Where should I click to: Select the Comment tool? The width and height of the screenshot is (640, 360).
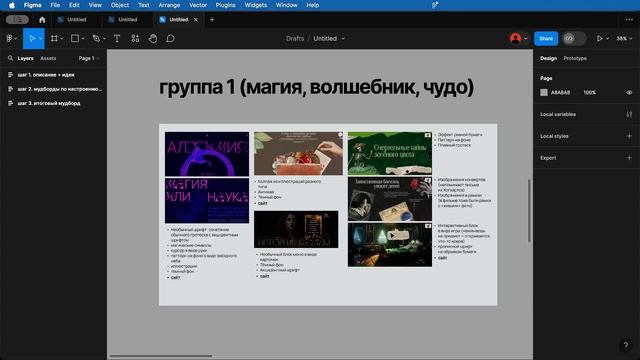171,38
